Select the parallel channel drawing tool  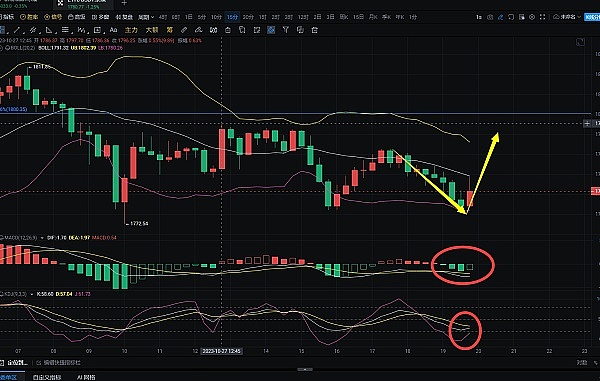click(33, 30)
